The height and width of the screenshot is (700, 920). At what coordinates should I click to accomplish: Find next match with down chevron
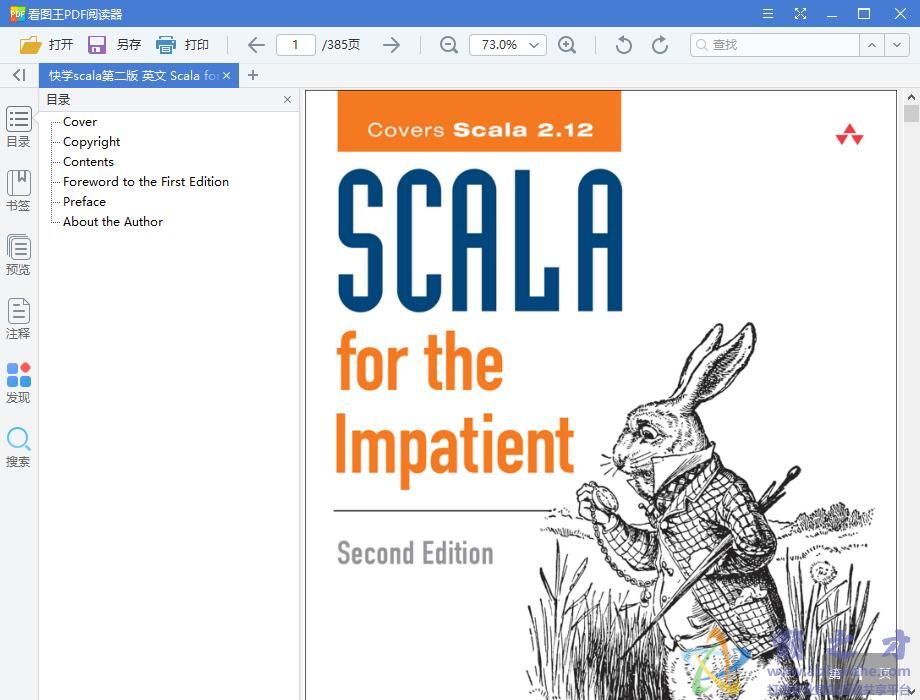coord(897,45)
